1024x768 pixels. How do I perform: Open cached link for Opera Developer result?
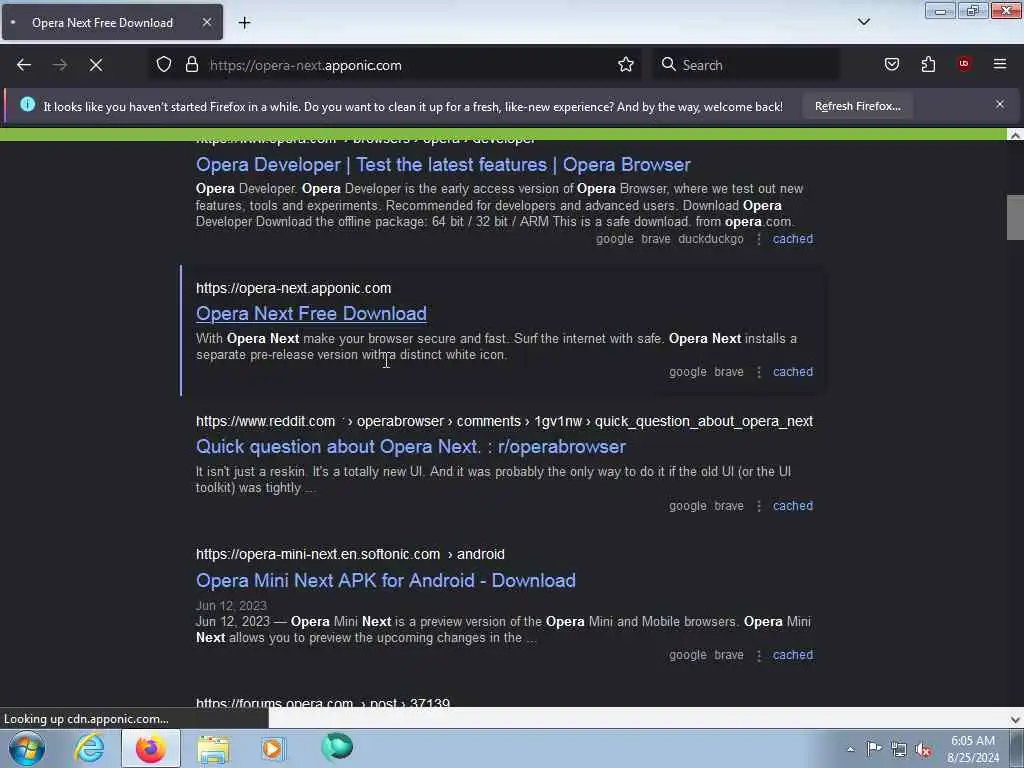tap(793, 239)
